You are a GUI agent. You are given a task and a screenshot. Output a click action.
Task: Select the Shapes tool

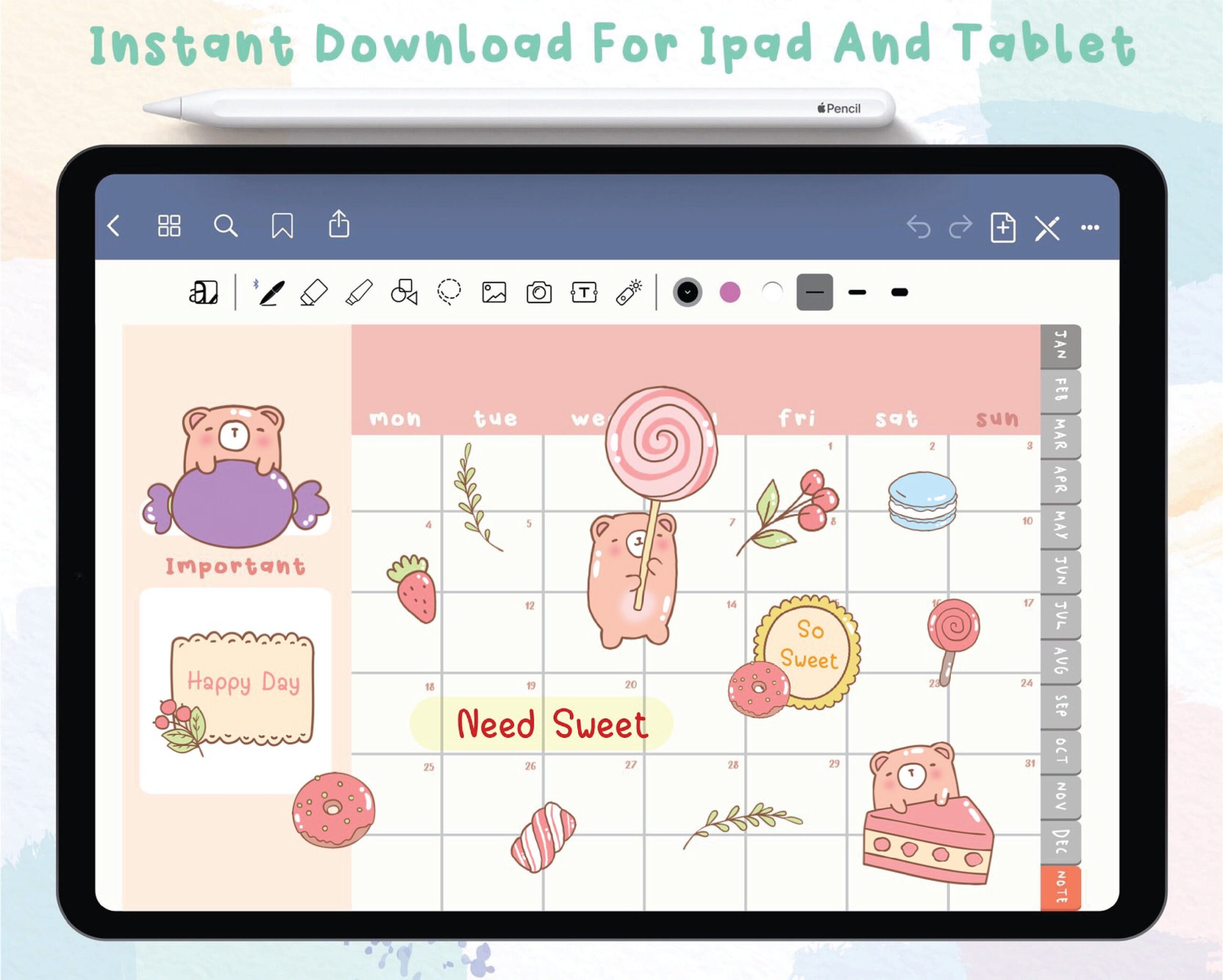pos(405,292)
